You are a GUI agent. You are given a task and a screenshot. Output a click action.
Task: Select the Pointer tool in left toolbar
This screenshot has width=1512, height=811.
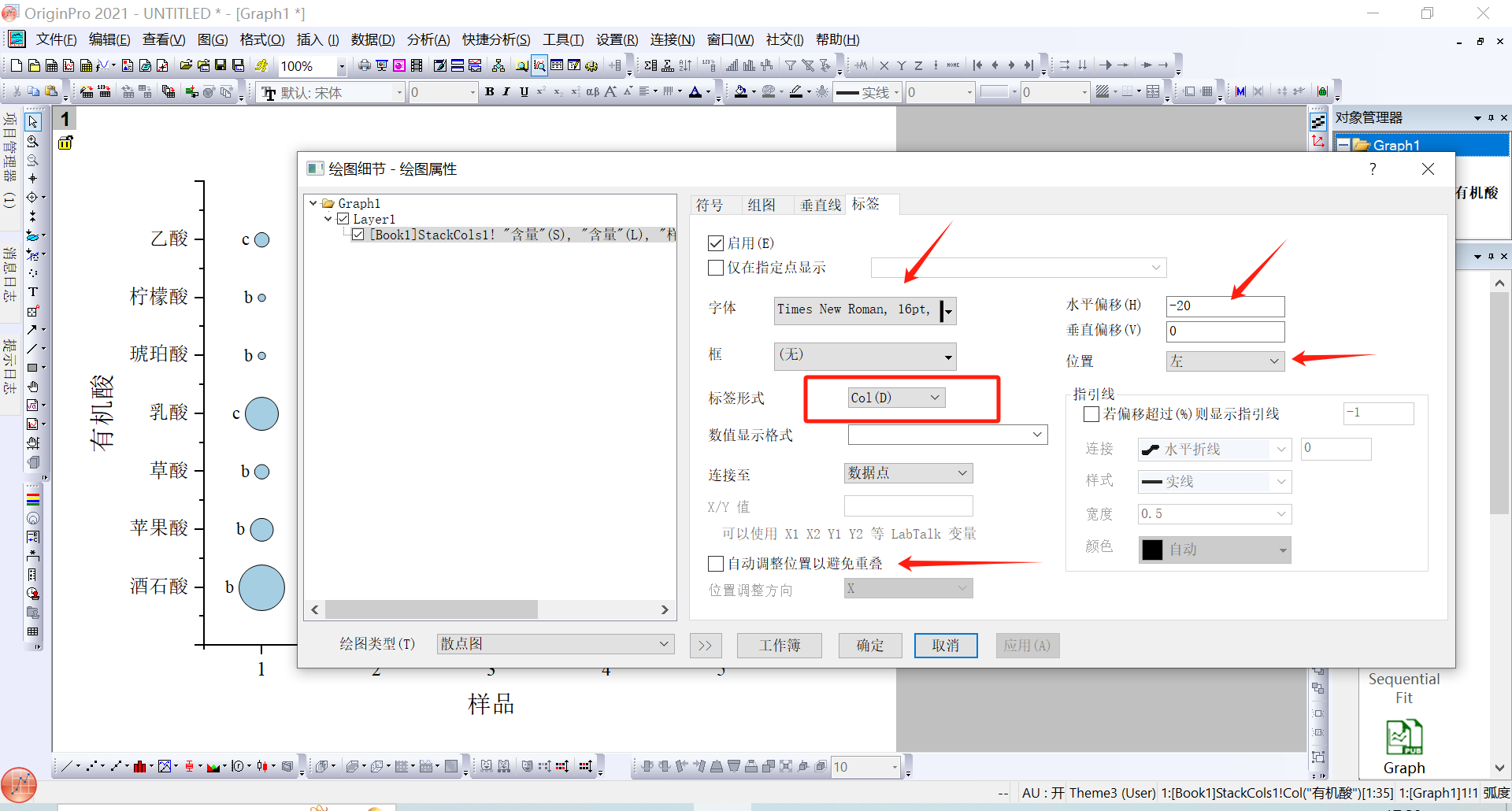point(33,122)
